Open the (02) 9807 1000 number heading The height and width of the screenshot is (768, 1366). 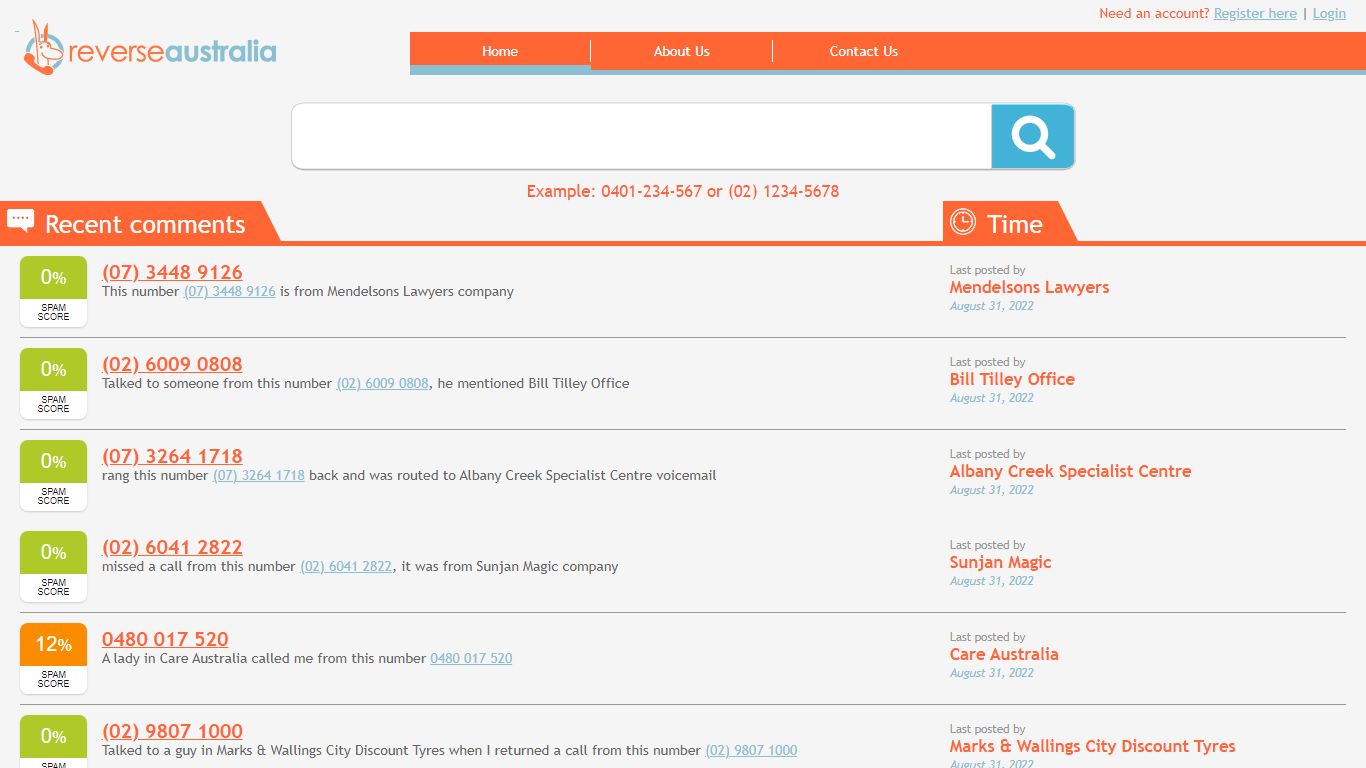point(172,731)
